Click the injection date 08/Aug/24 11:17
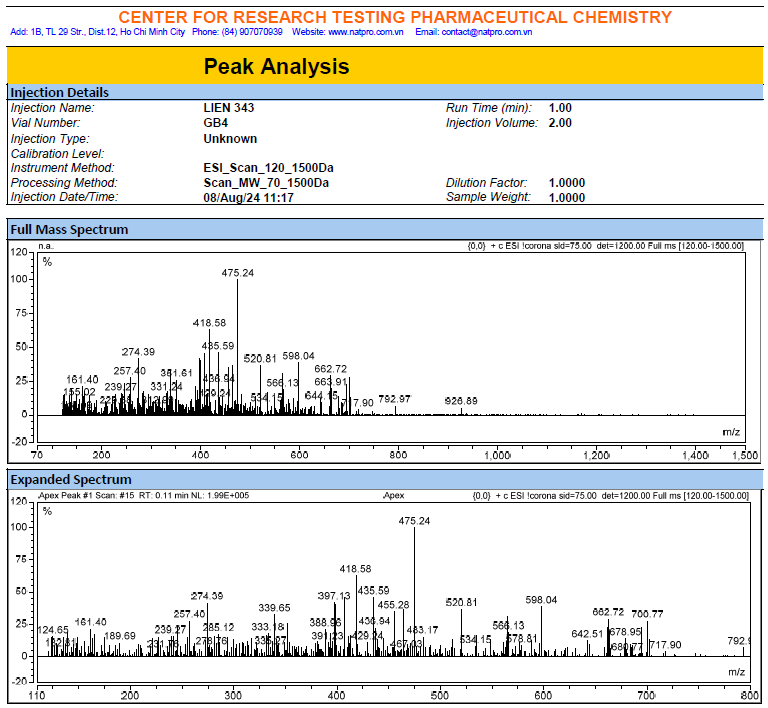Viewport: 768px width, 708px height. [x=248, y=198]
